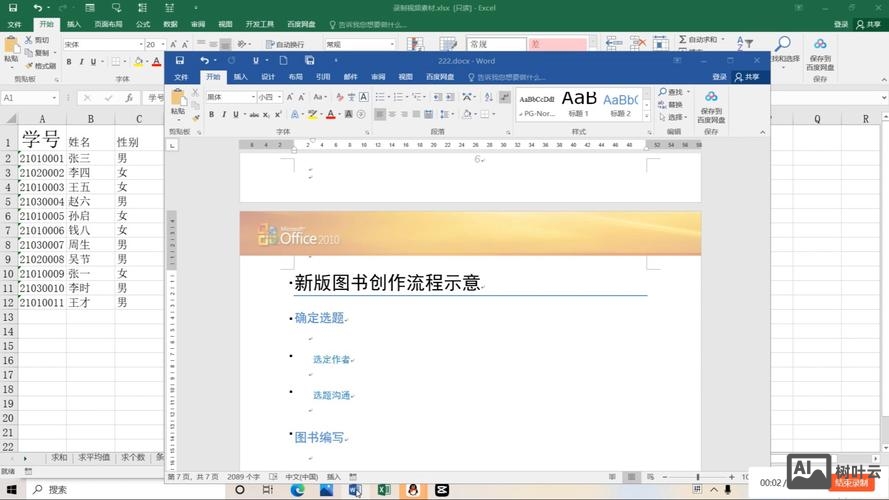Toggle Italic in Excel's font group

(x=81, y=62)
